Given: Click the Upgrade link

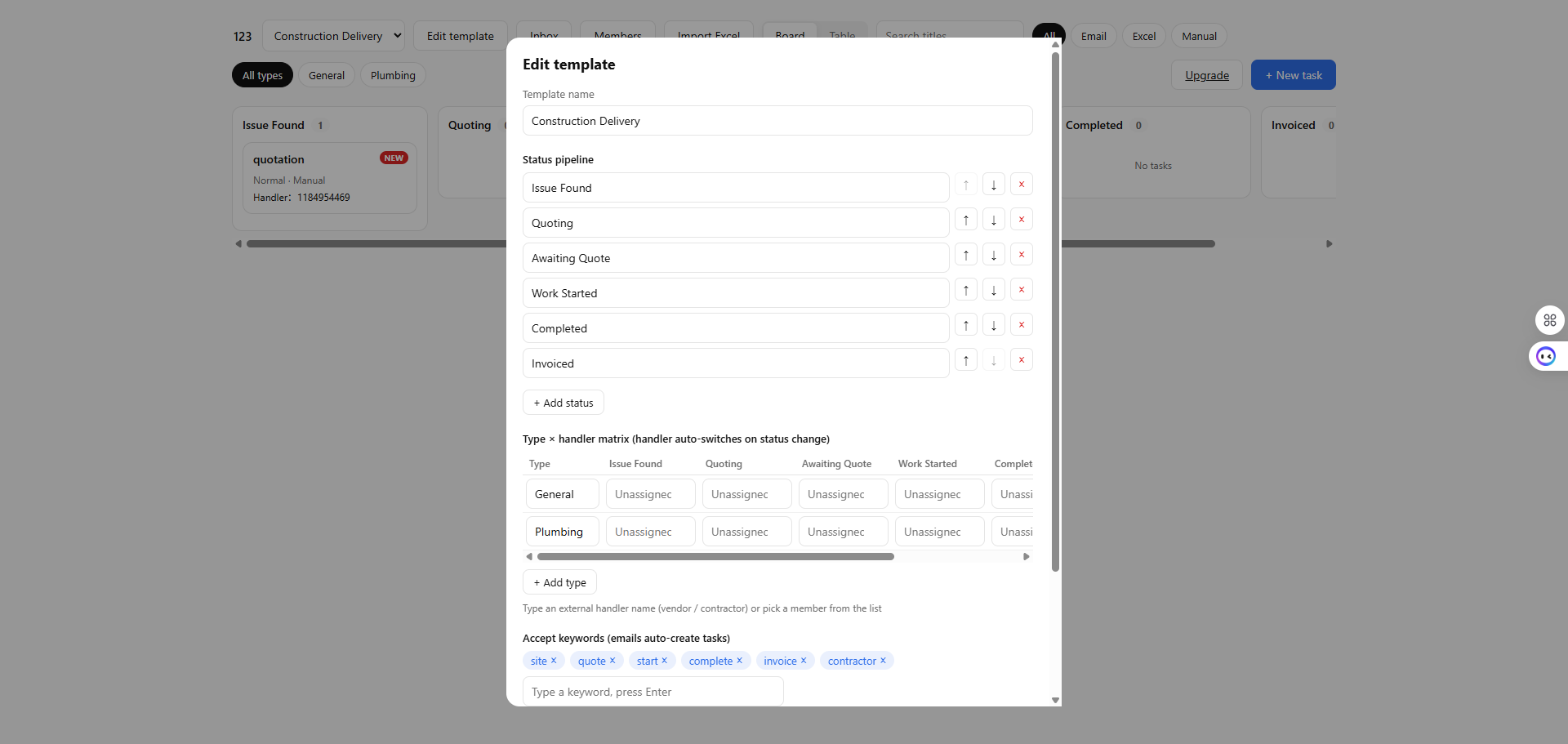Looking at the screenshot, I should pyautogui.click(x=1207, y=75).
